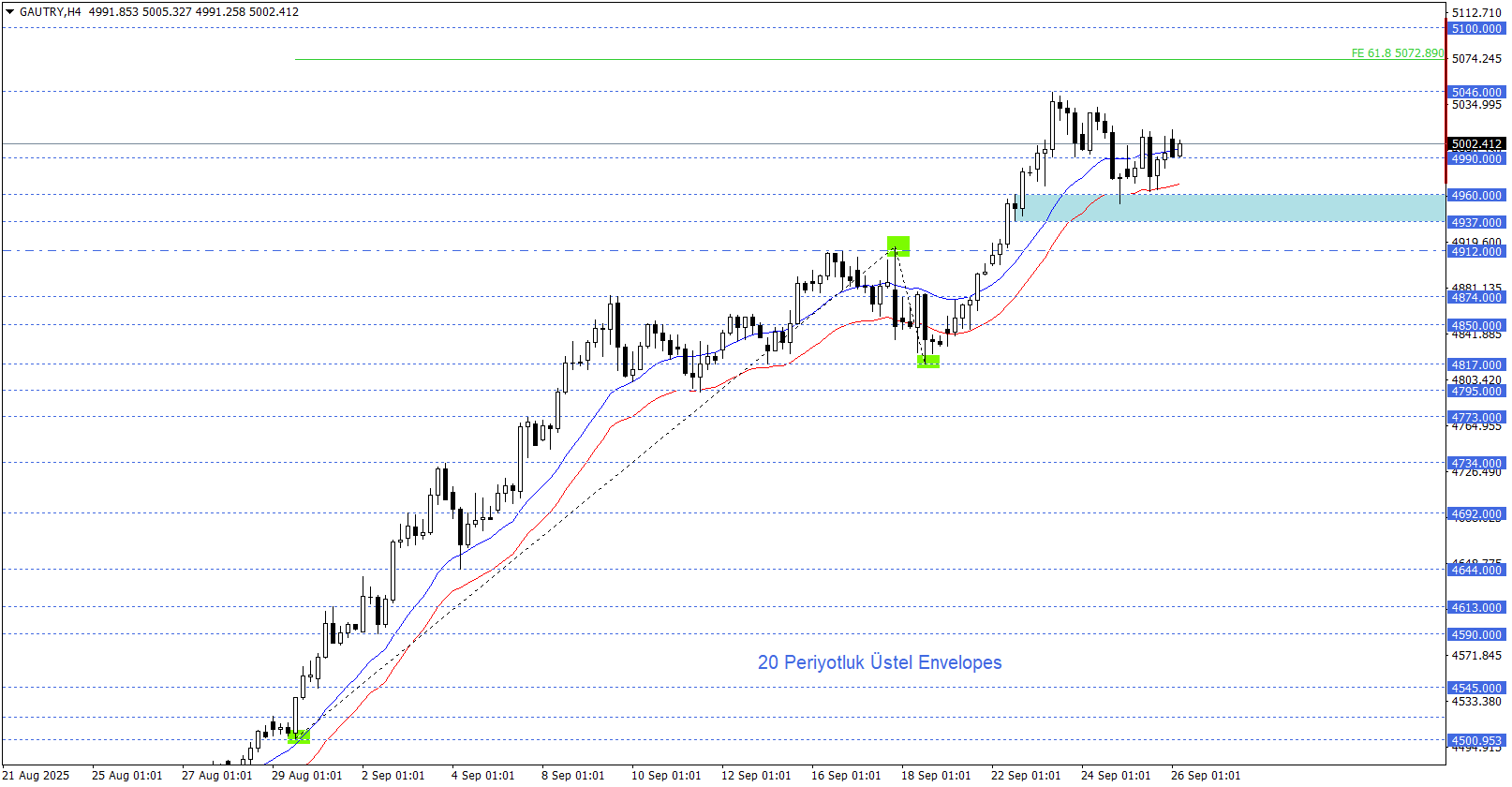The image size is (1512, 787).
Task: Click the 8 Sep 01:01 date label
Action: (573, 776)
